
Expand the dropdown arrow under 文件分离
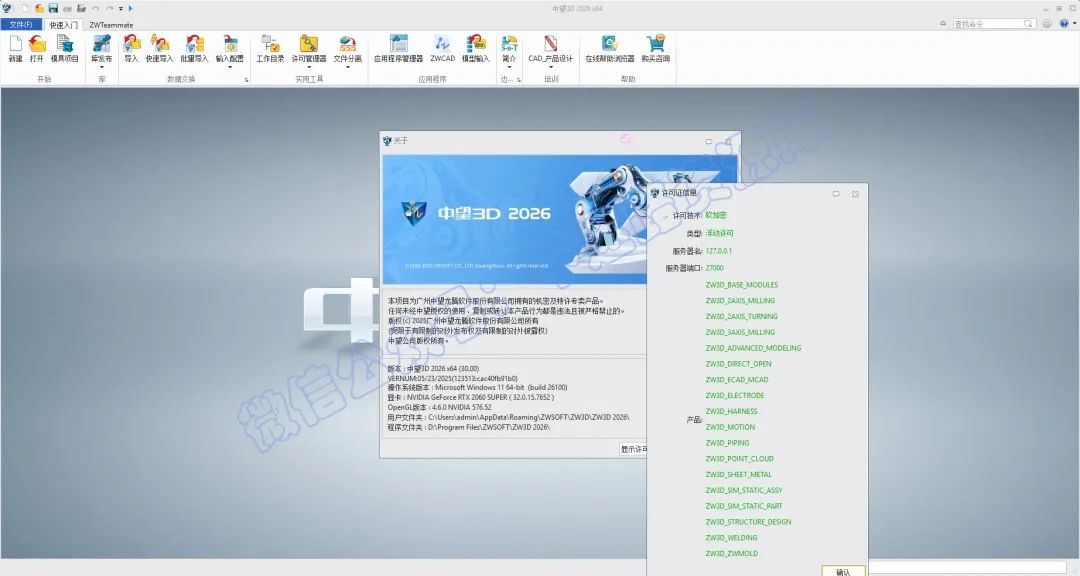(x=347, y=68)
